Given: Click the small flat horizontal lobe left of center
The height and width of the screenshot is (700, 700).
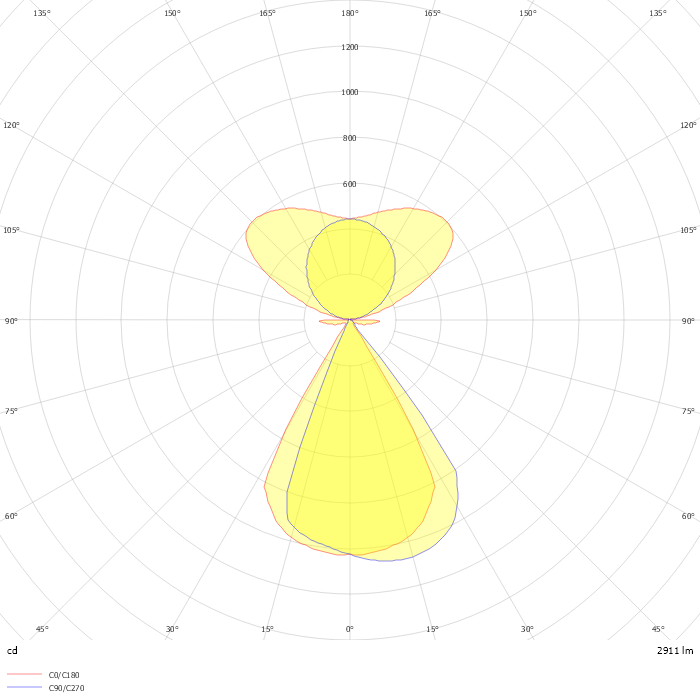Looking at the screenshot, I should 331,322.
